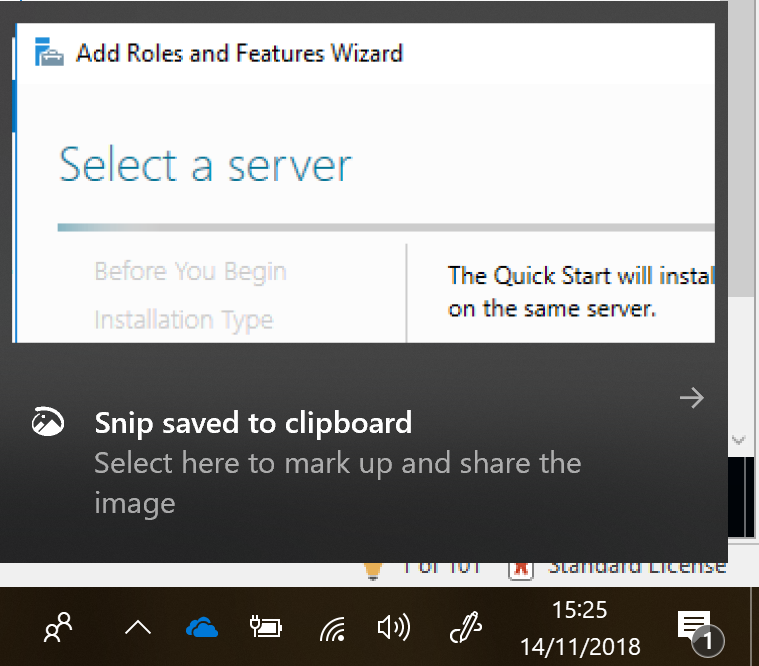Click the 15:25 clock and date
Image resolution: width=759 pixels, height=666 pixels.
580,628
